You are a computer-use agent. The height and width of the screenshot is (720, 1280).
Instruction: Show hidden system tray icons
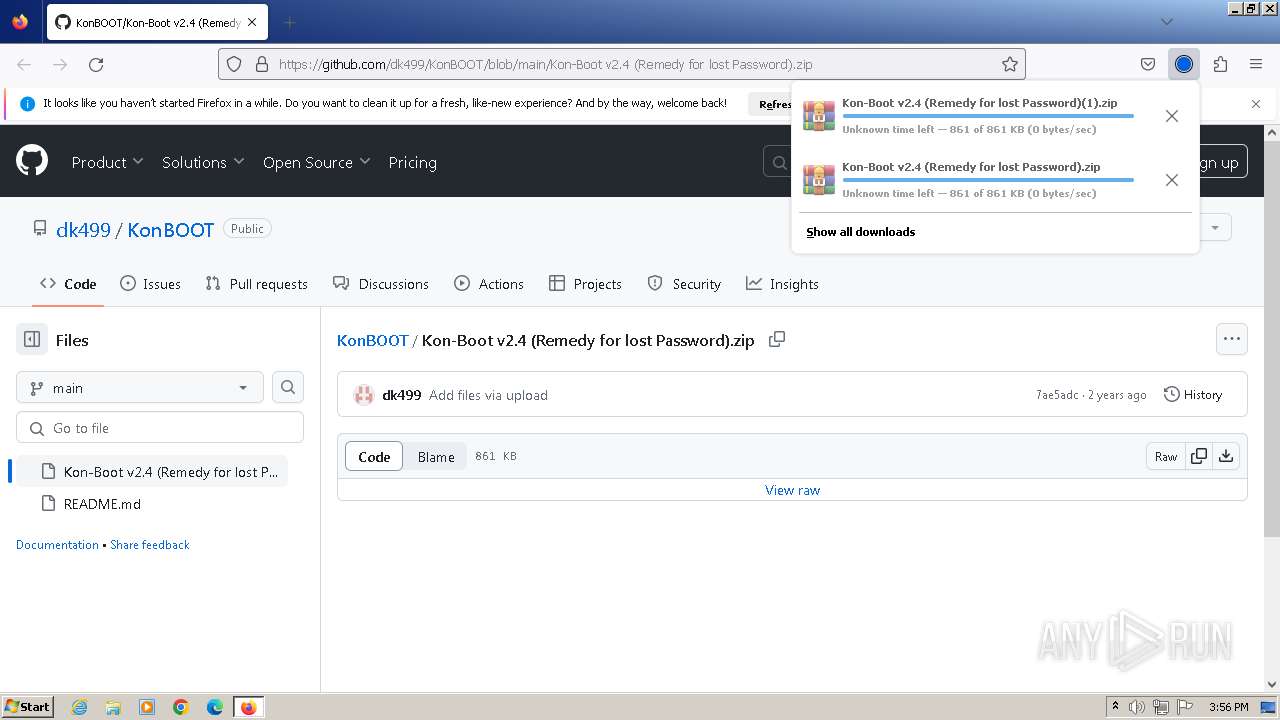click(1115, 707)
